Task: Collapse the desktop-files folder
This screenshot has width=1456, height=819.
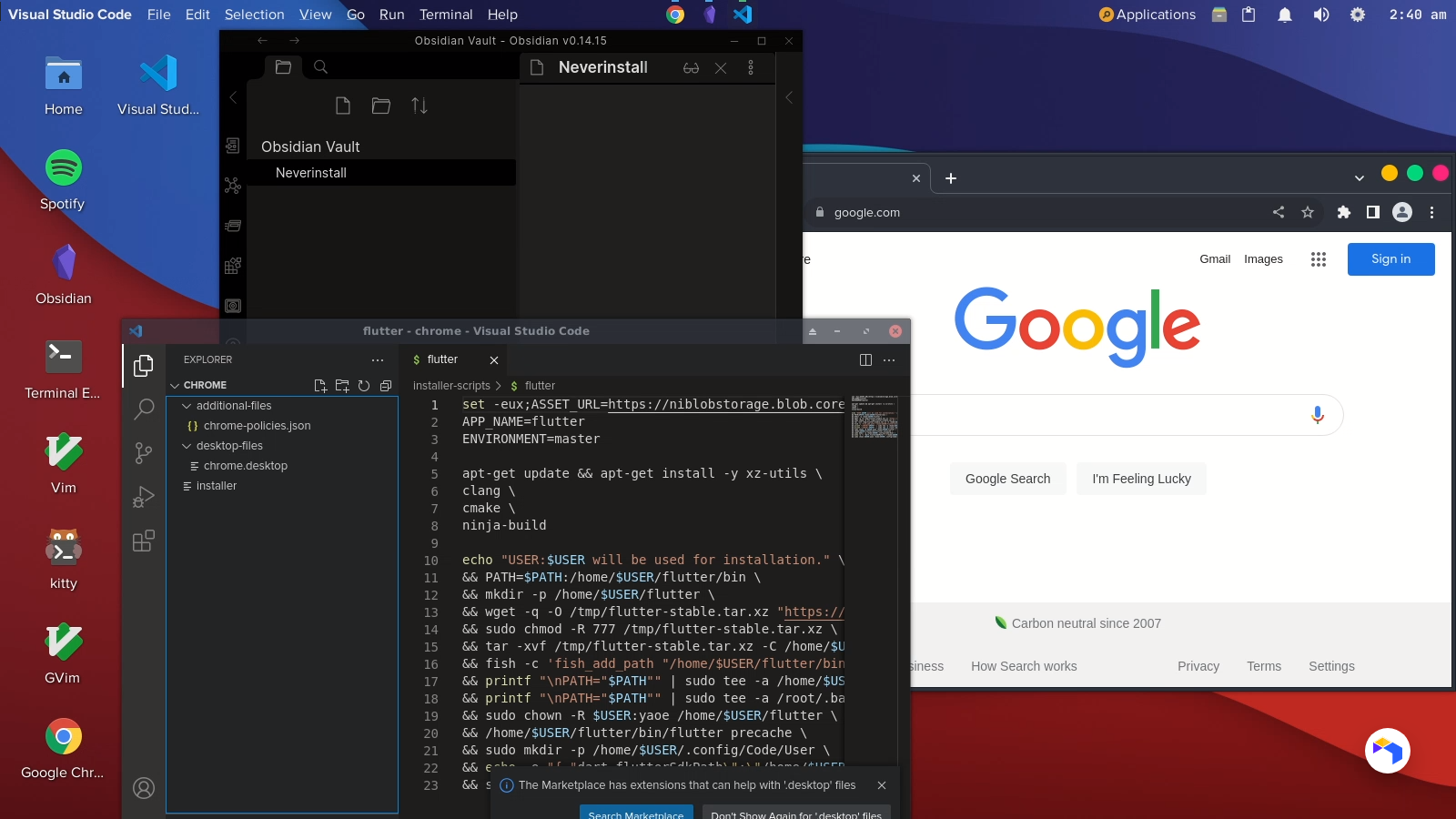Action: (187, 446)
